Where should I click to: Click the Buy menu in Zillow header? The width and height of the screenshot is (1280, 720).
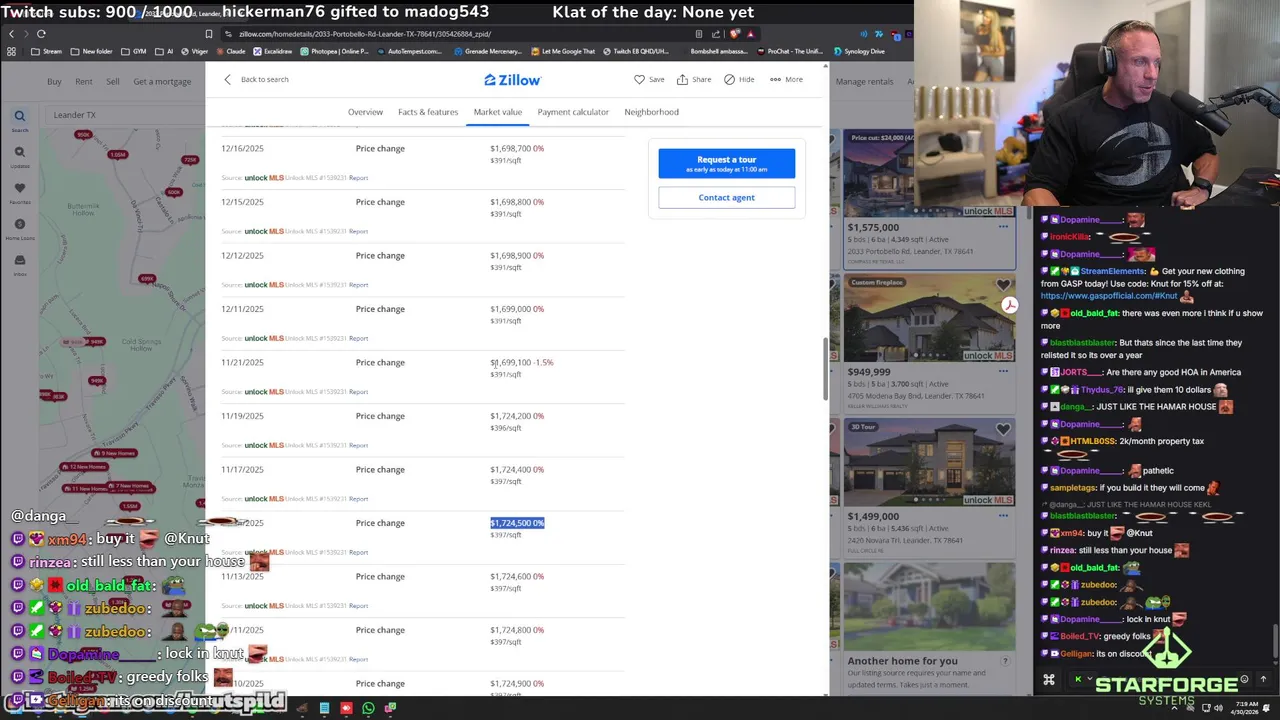click(54, 81)
